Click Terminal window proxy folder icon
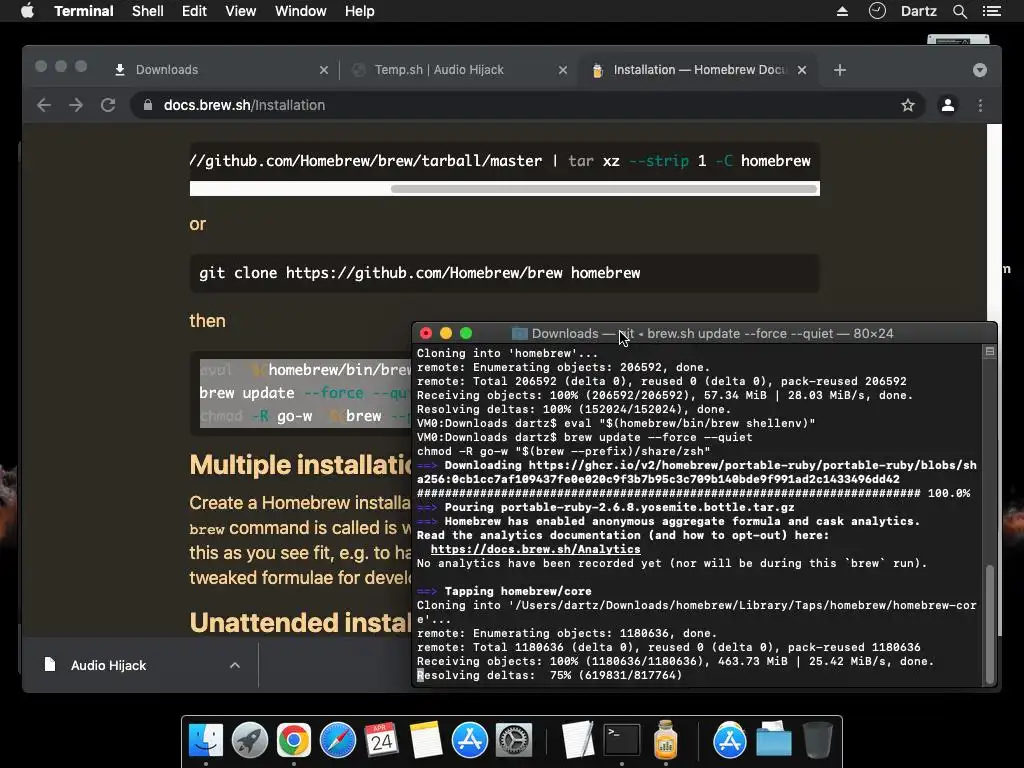 click(520, 334)
